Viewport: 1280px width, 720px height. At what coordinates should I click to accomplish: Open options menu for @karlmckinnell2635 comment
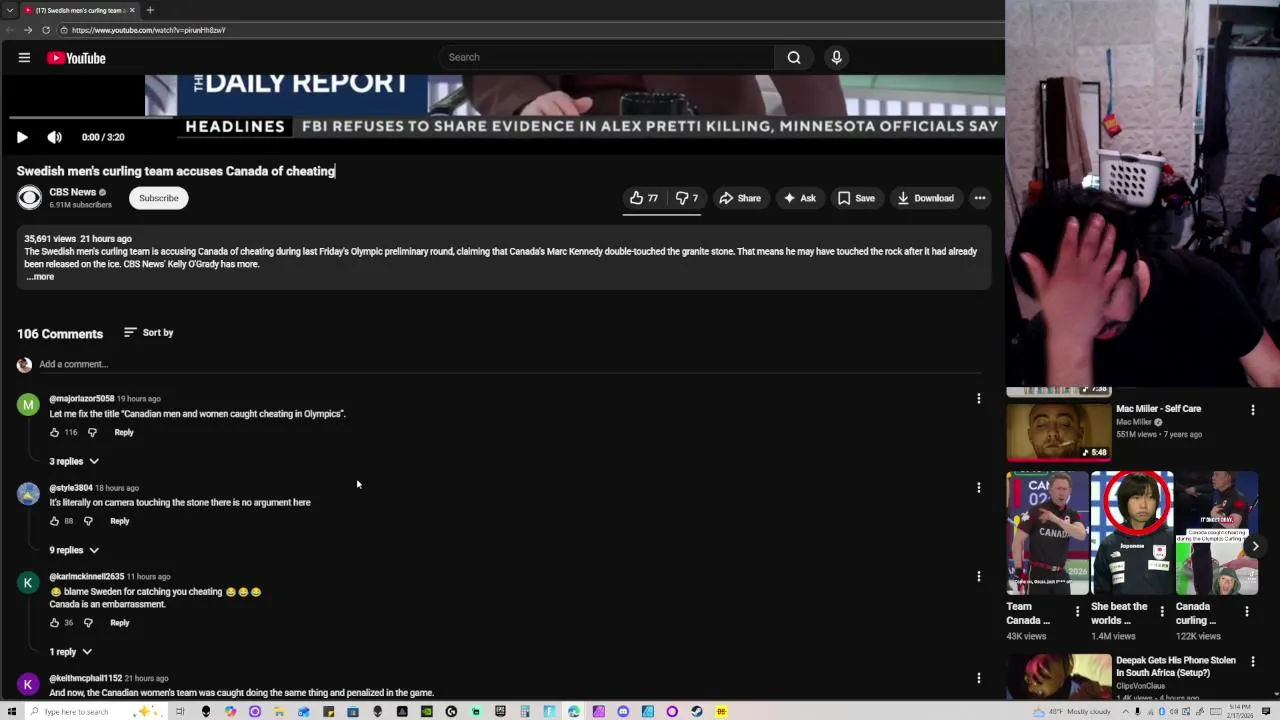[x=979, y=577]
